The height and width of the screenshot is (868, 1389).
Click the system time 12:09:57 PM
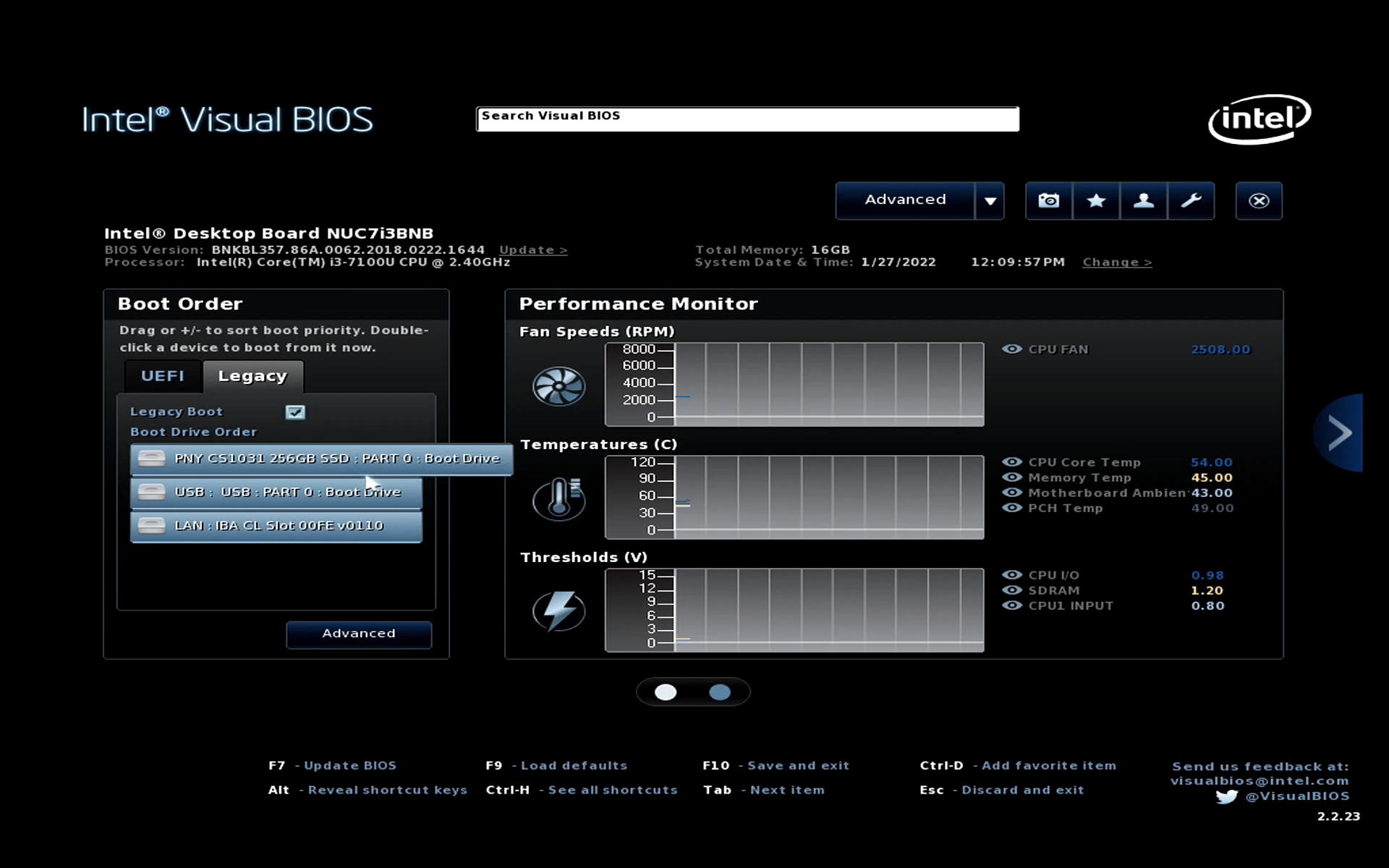click(x=1018, y=262)
